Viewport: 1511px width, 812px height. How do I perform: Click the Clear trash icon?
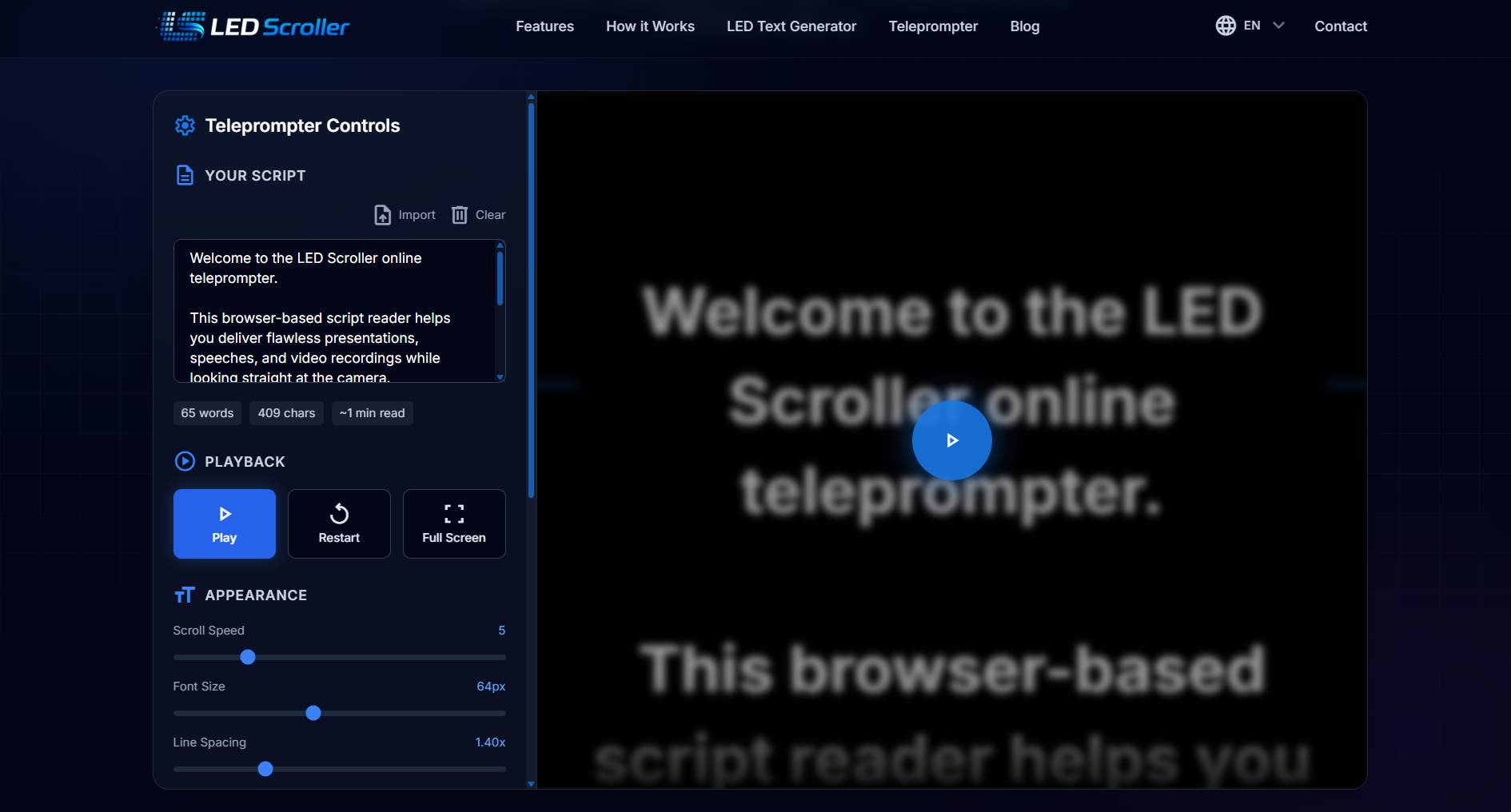click(x=460, y=215)
